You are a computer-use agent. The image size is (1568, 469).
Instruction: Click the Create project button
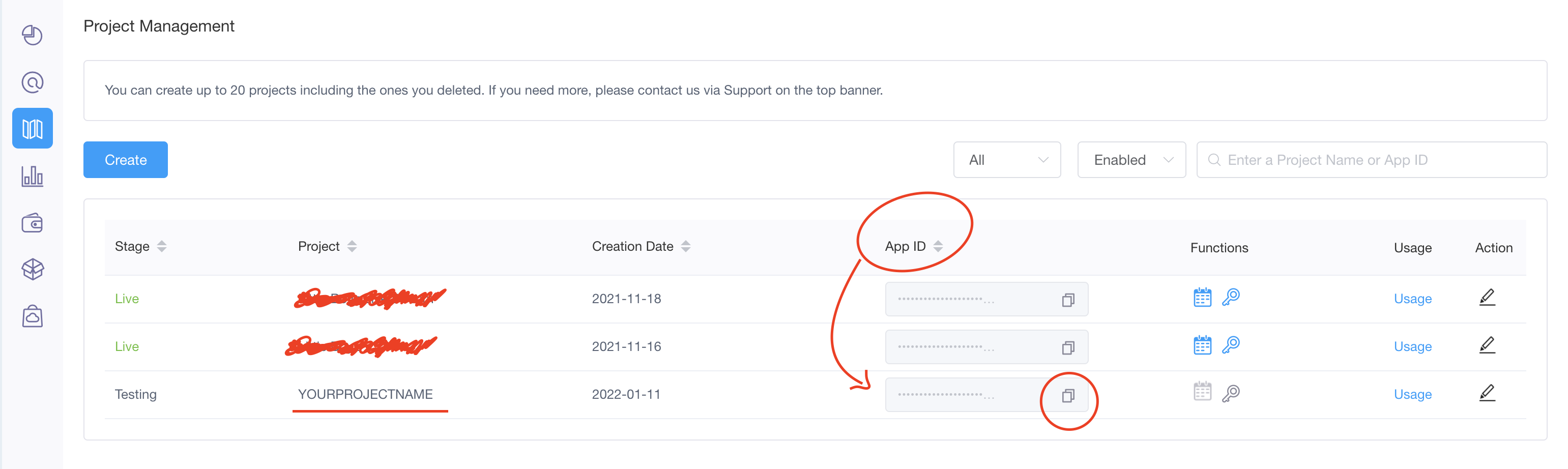click(x=125, y=160)
